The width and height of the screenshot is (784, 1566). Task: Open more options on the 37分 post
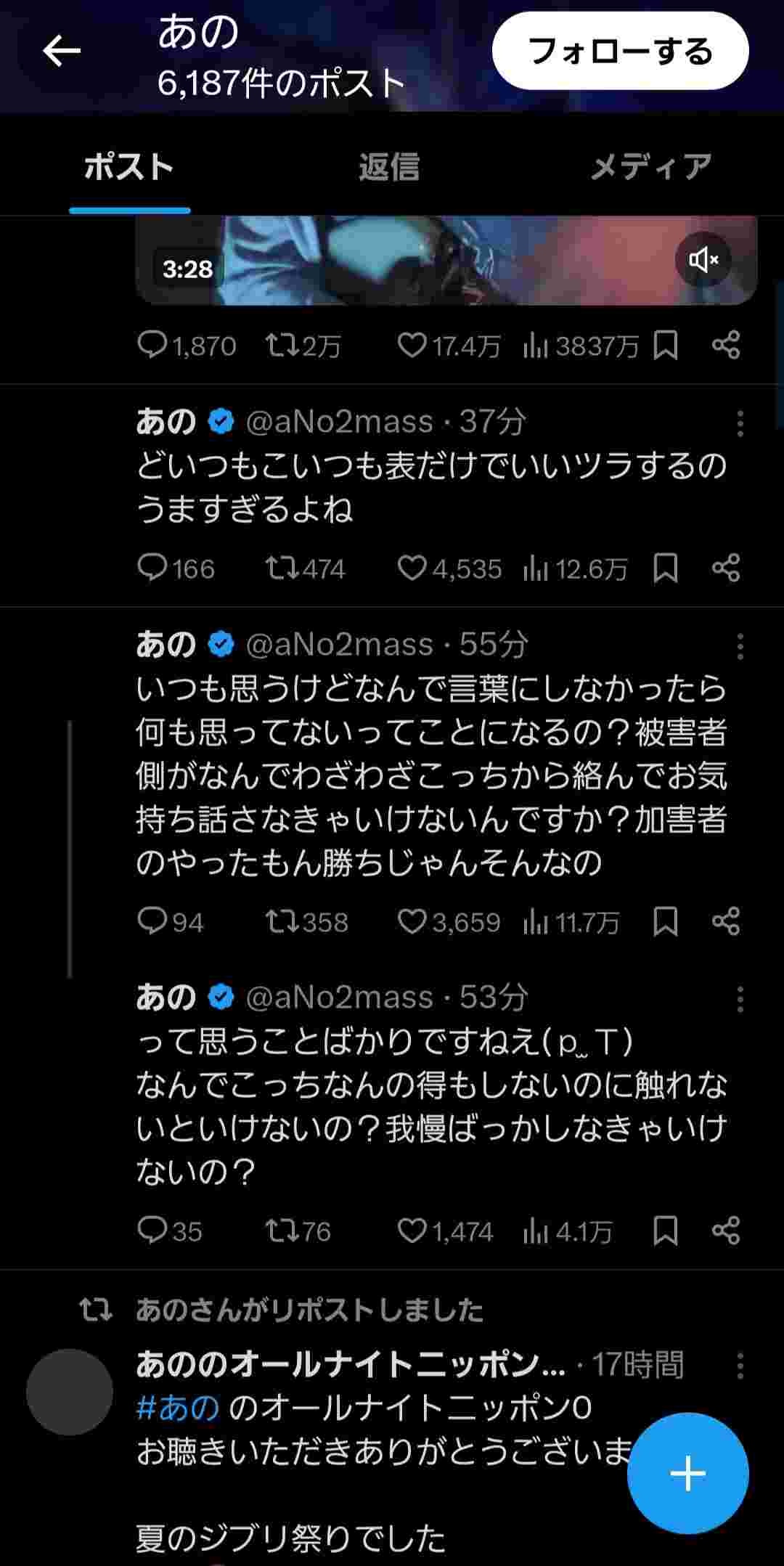coord(740,423)
